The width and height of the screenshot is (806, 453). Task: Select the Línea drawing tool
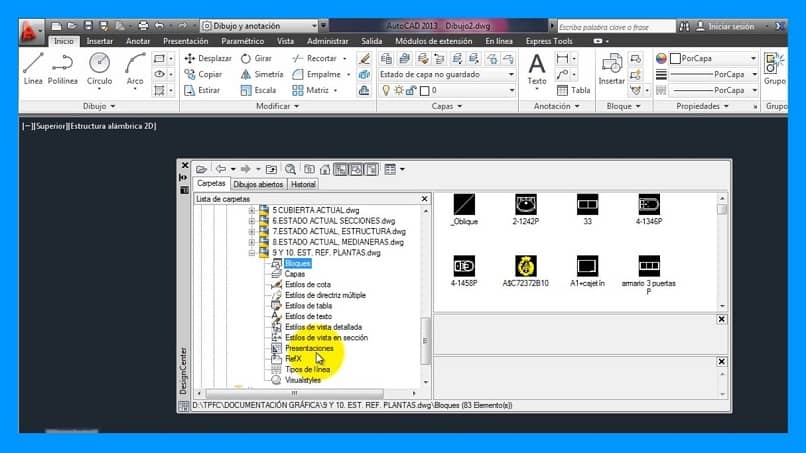33,69
